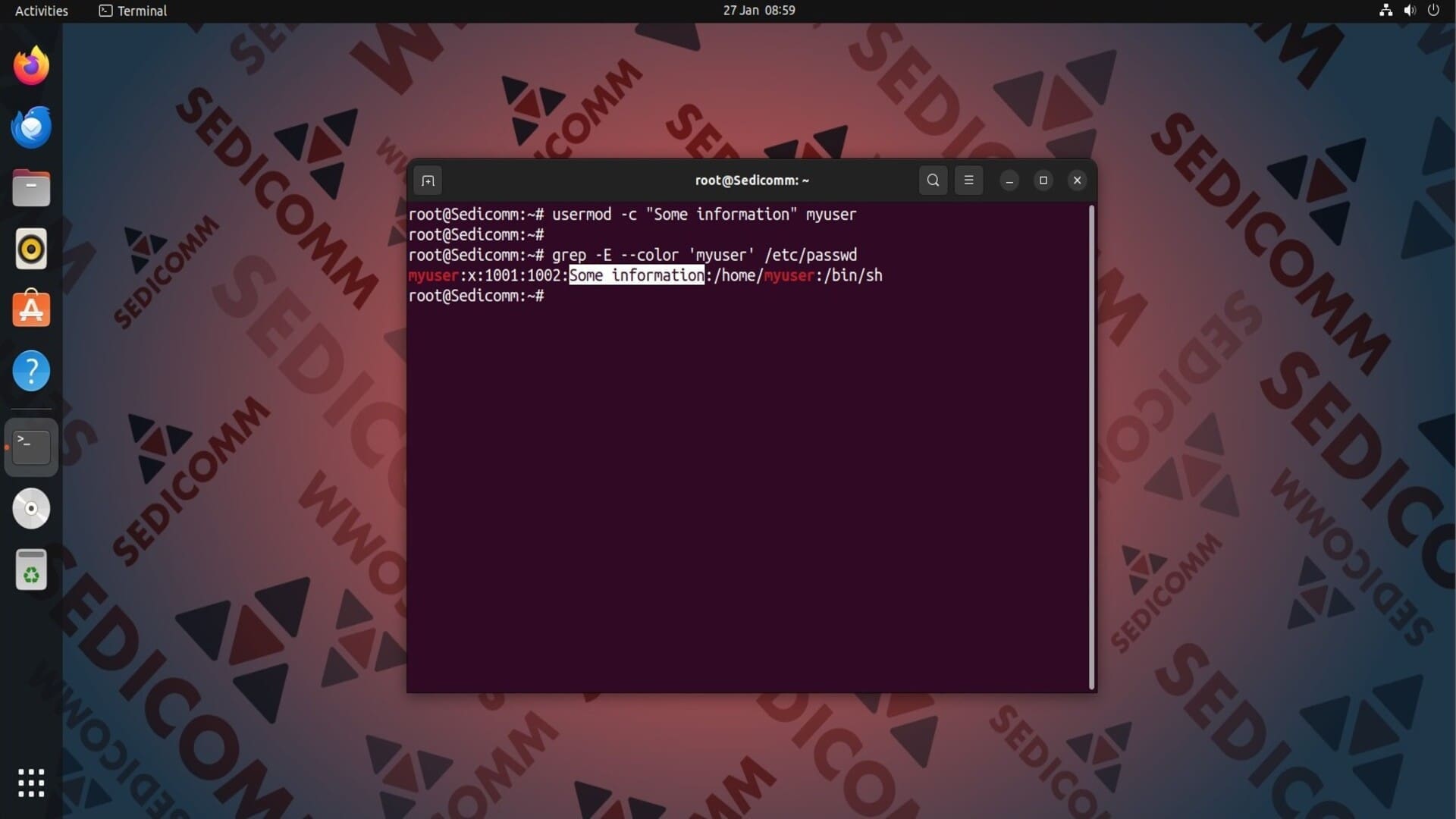Image resolution: width=1456 pixels, height=819 pixels.
Task: Launch Rhythmbox music player
Action: click(31, 249)
